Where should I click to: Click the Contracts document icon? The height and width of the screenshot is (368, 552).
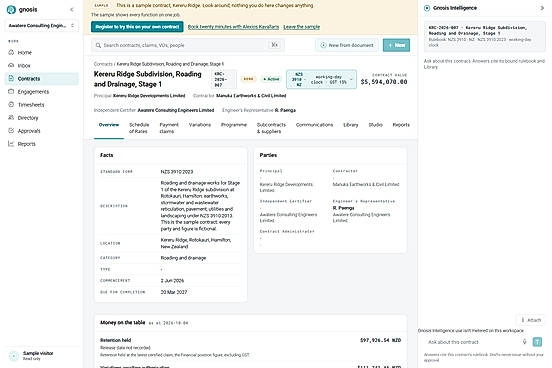11,78
